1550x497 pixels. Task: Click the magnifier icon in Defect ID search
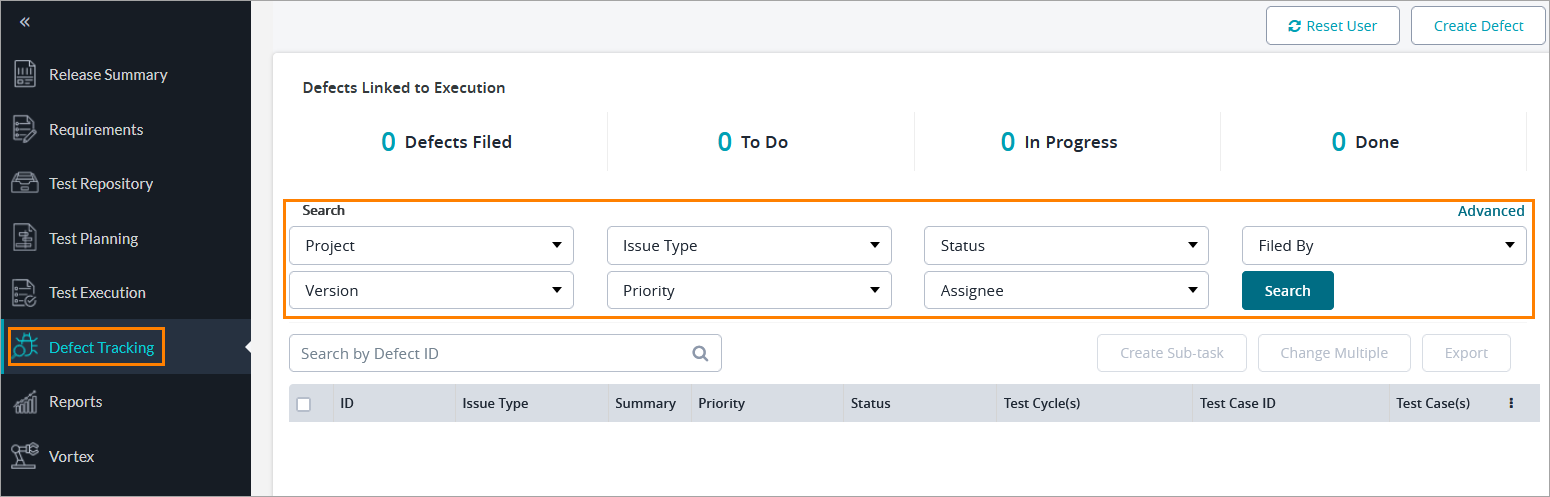point(700,353)
